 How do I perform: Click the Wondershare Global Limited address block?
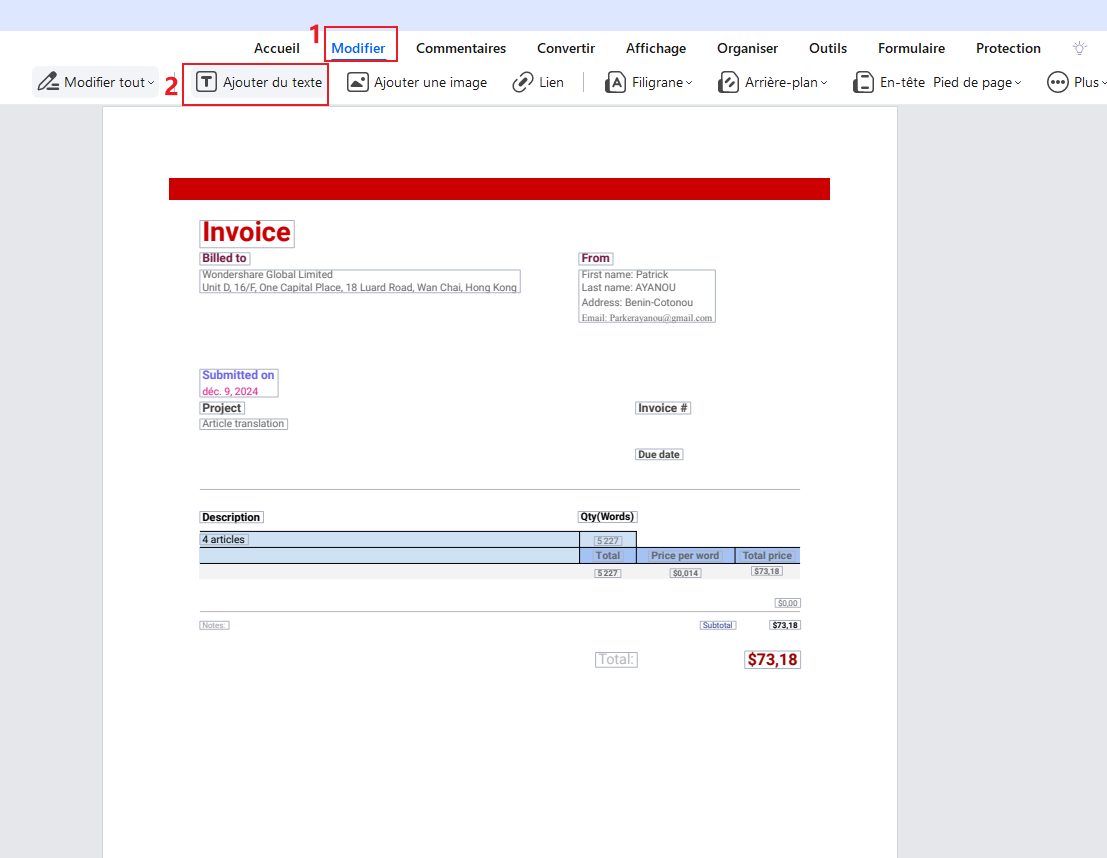(359, 281)
